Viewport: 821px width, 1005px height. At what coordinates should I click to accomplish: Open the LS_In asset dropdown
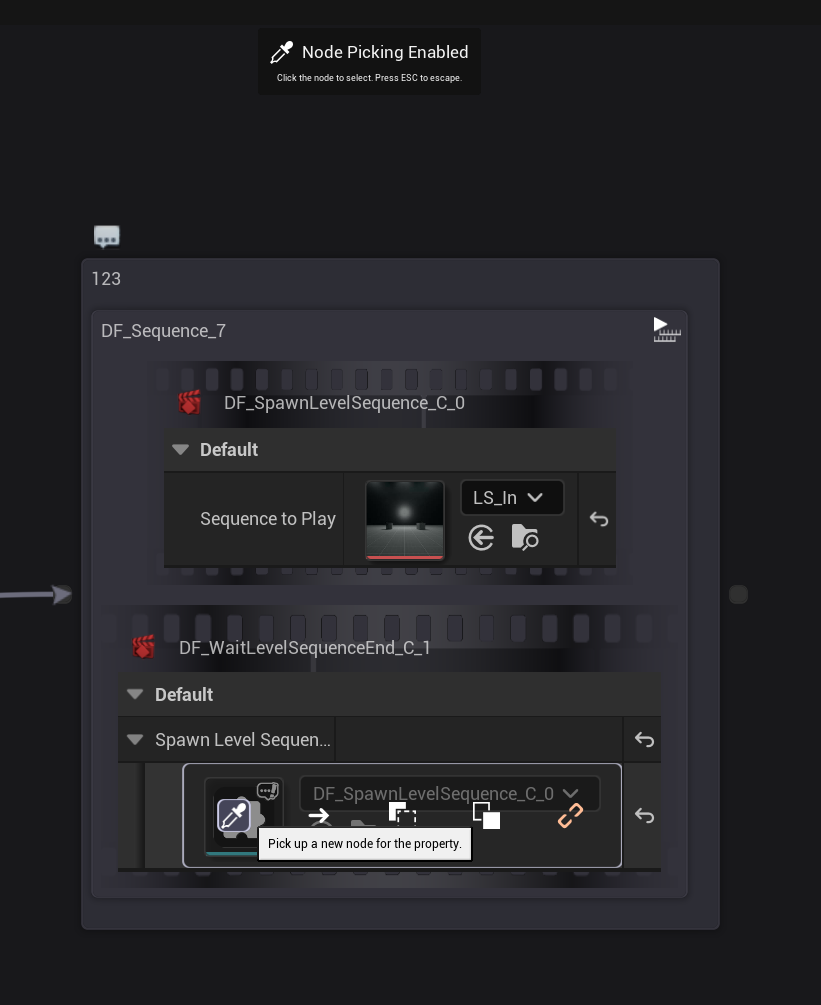pos(512,498)
